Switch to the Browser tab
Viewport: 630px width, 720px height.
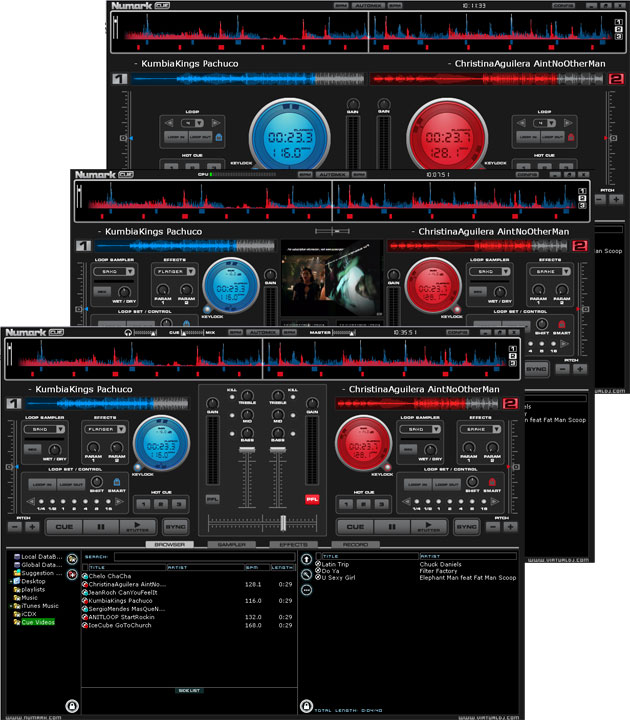tap(169, 545)
